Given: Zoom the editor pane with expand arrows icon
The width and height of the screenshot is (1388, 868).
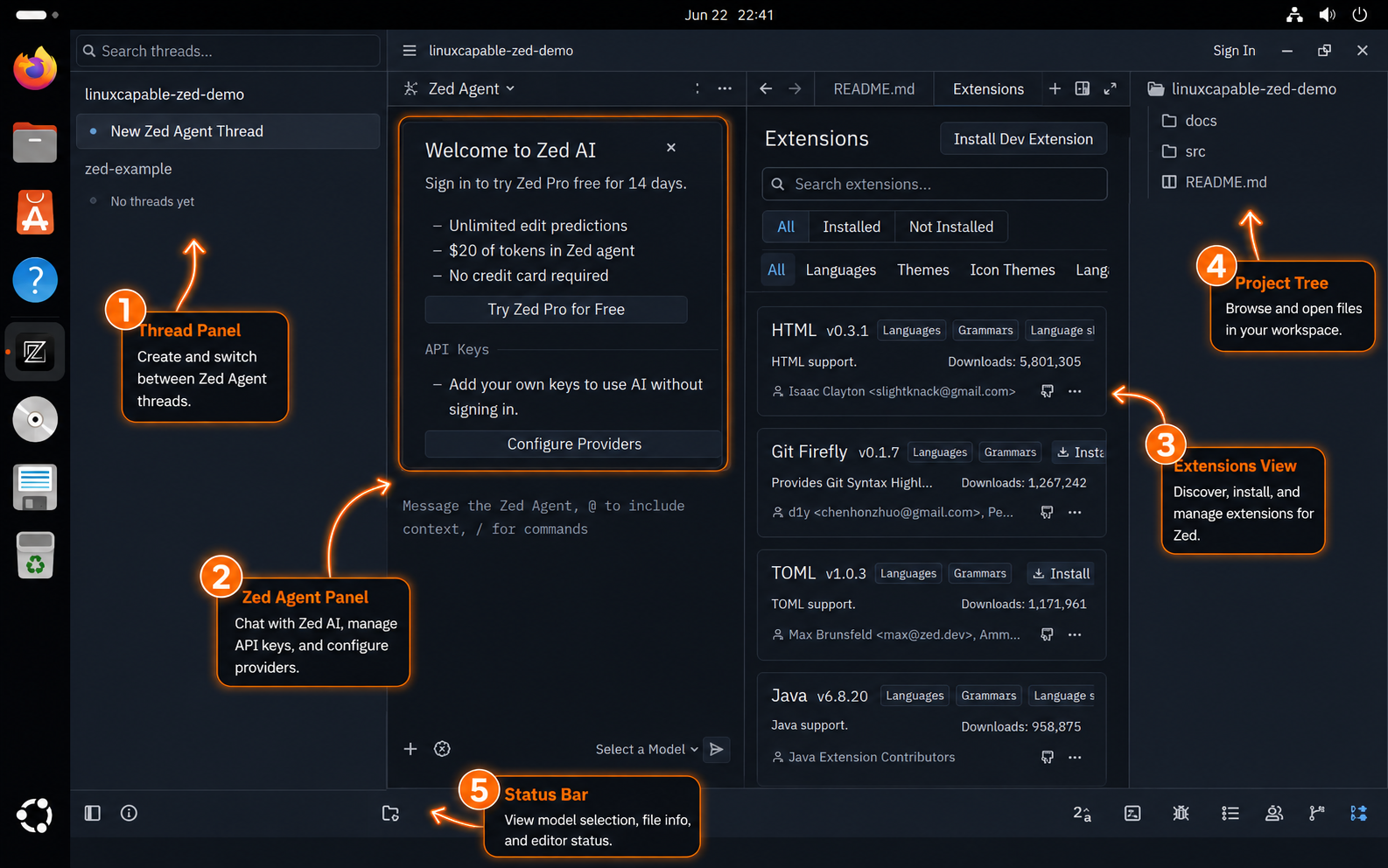Looking at the screenshot, I should tap(1110, 88).
